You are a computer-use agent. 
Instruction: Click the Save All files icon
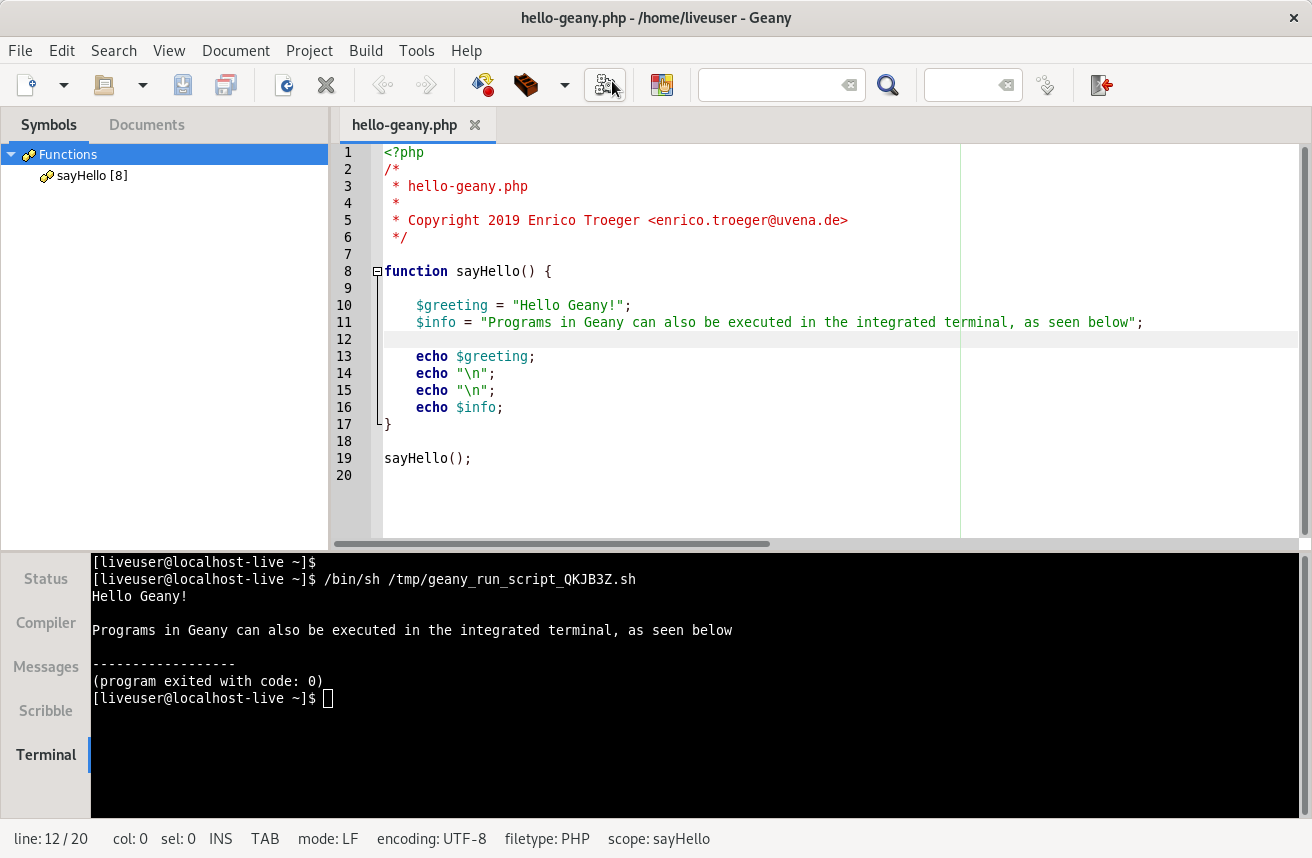(x=226, y=85)
